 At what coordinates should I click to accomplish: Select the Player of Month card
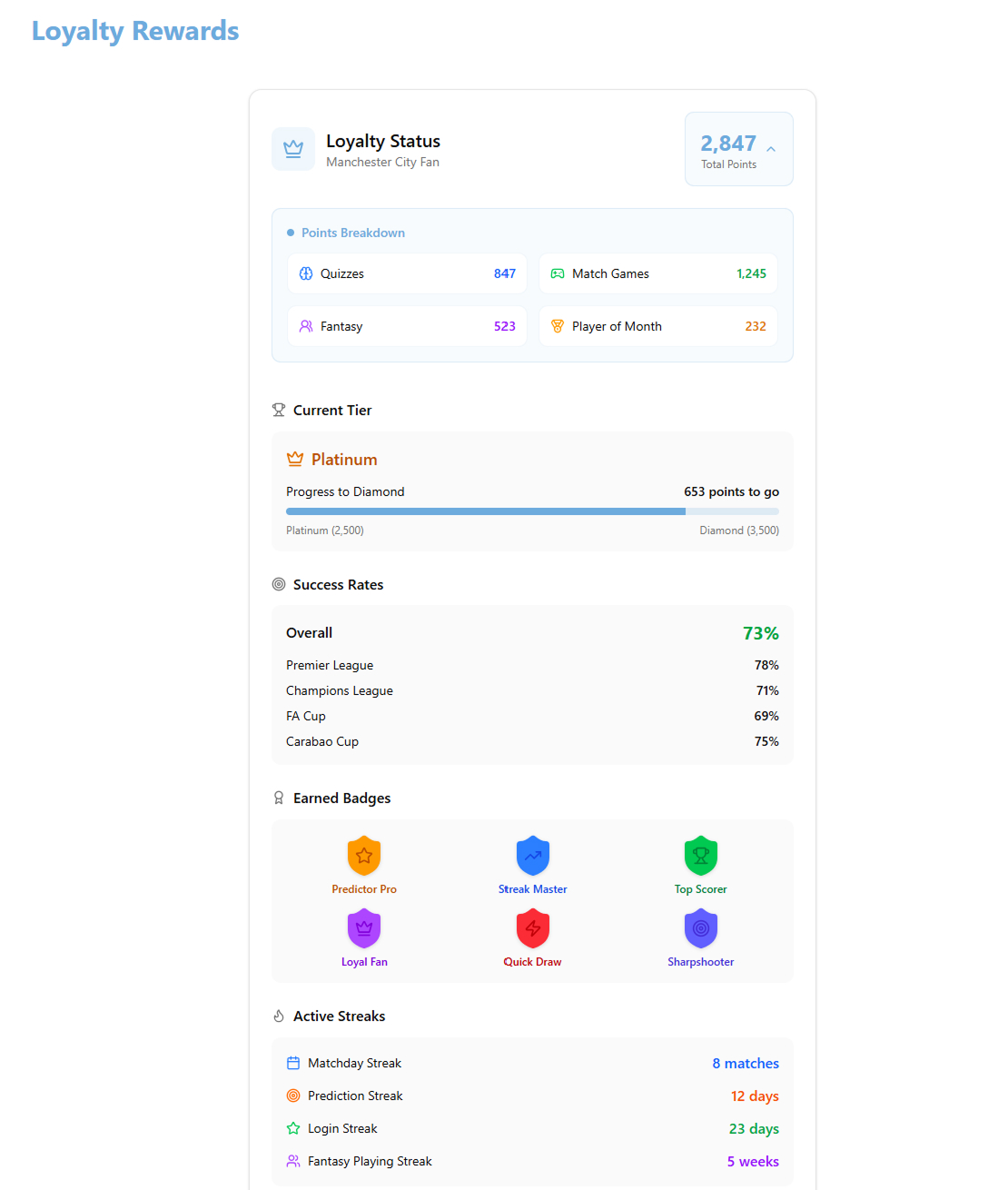pos(658,326)
